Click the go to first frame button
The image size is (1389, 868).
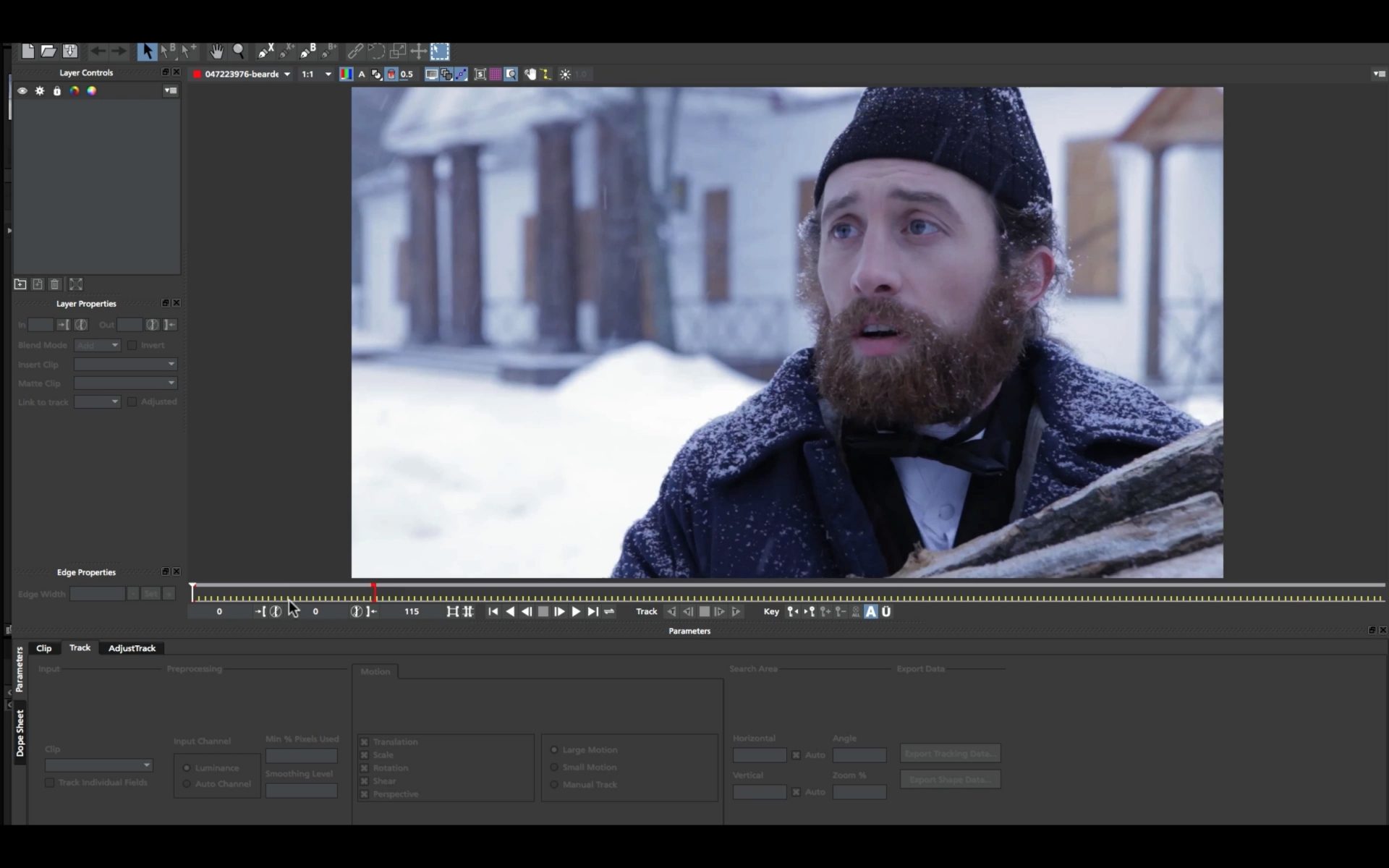(493, 612)
